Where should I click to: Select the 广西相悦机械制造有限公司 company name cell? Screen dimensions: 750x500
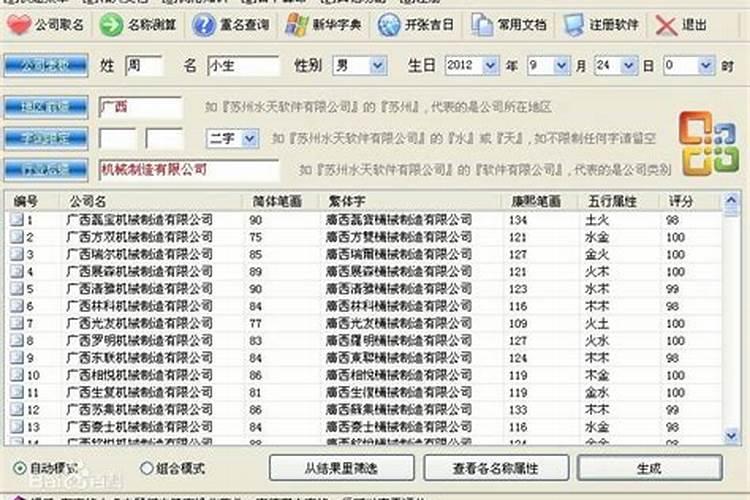click(x=139, y=375)
